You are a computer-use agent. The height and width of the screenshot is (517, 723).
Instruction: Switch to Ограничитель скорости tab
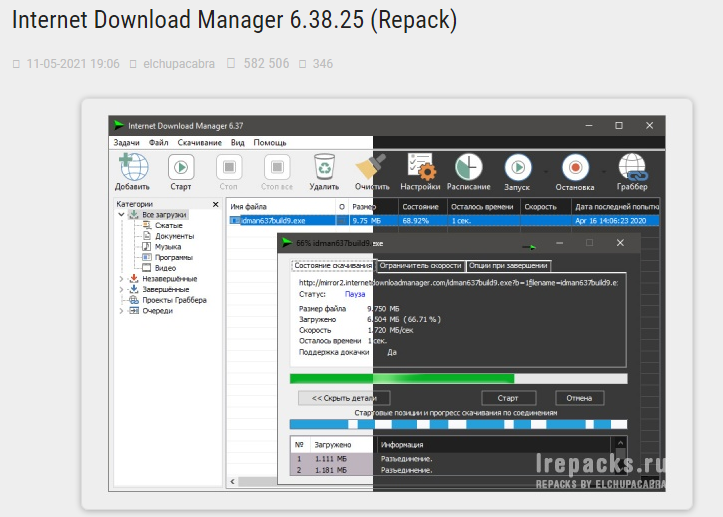420,266
